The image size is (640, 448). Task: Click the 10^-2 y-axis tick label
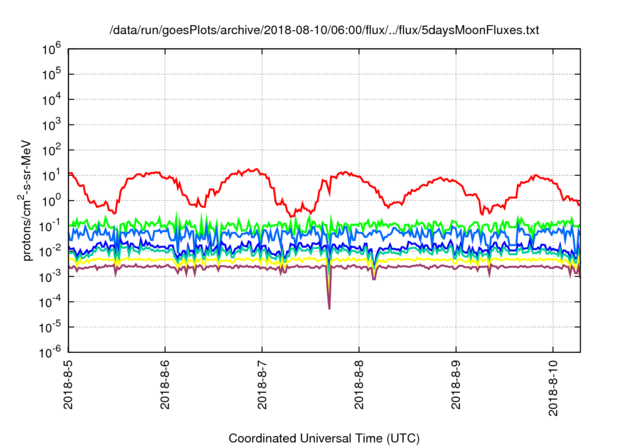(51, 251)
